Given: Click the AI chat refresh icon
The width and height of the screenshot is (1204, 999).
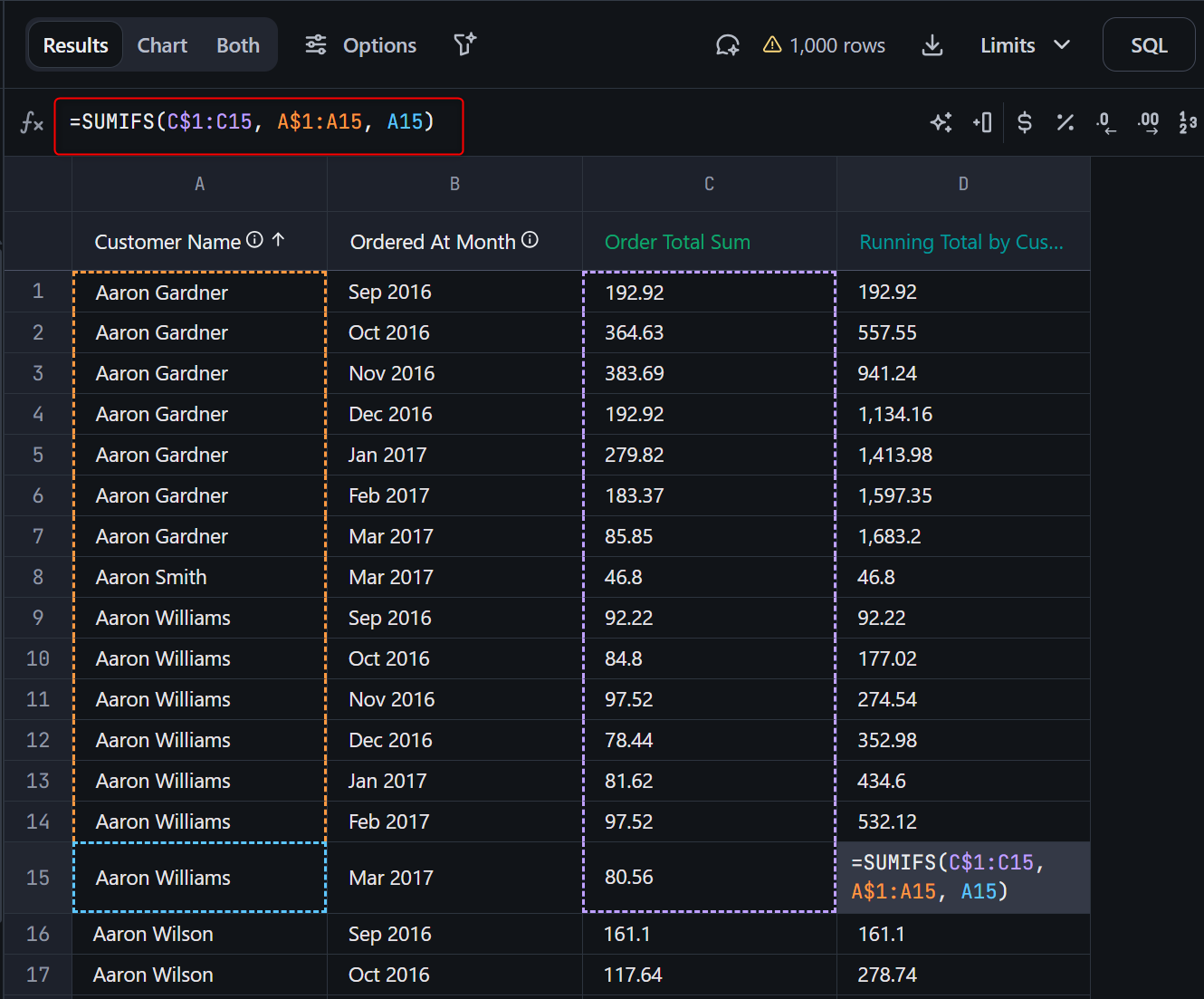Looking at the screenshot, I should click(x=727, y=45).
